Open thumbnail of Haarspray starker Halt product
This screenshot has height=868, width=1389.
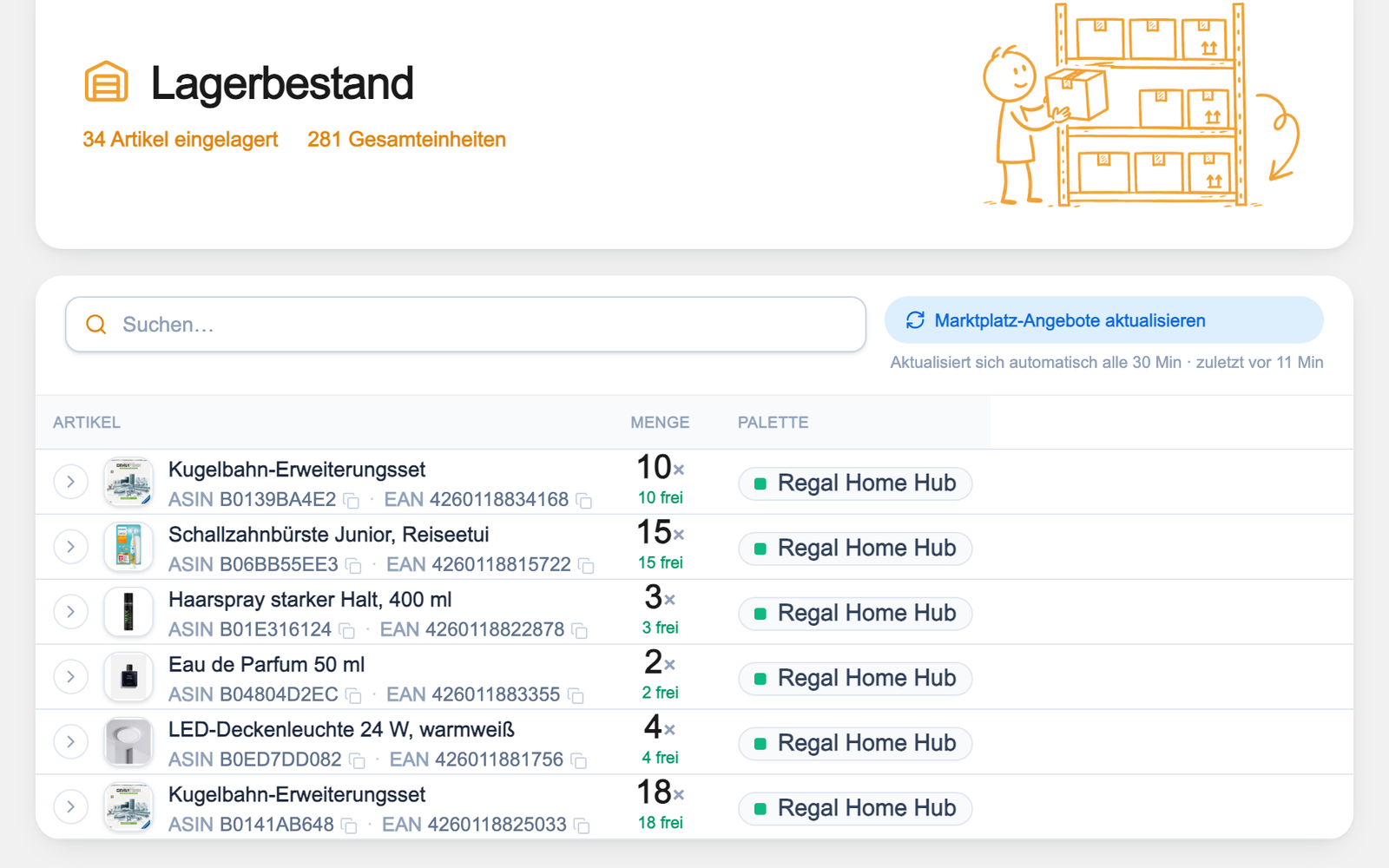[128, 612]
